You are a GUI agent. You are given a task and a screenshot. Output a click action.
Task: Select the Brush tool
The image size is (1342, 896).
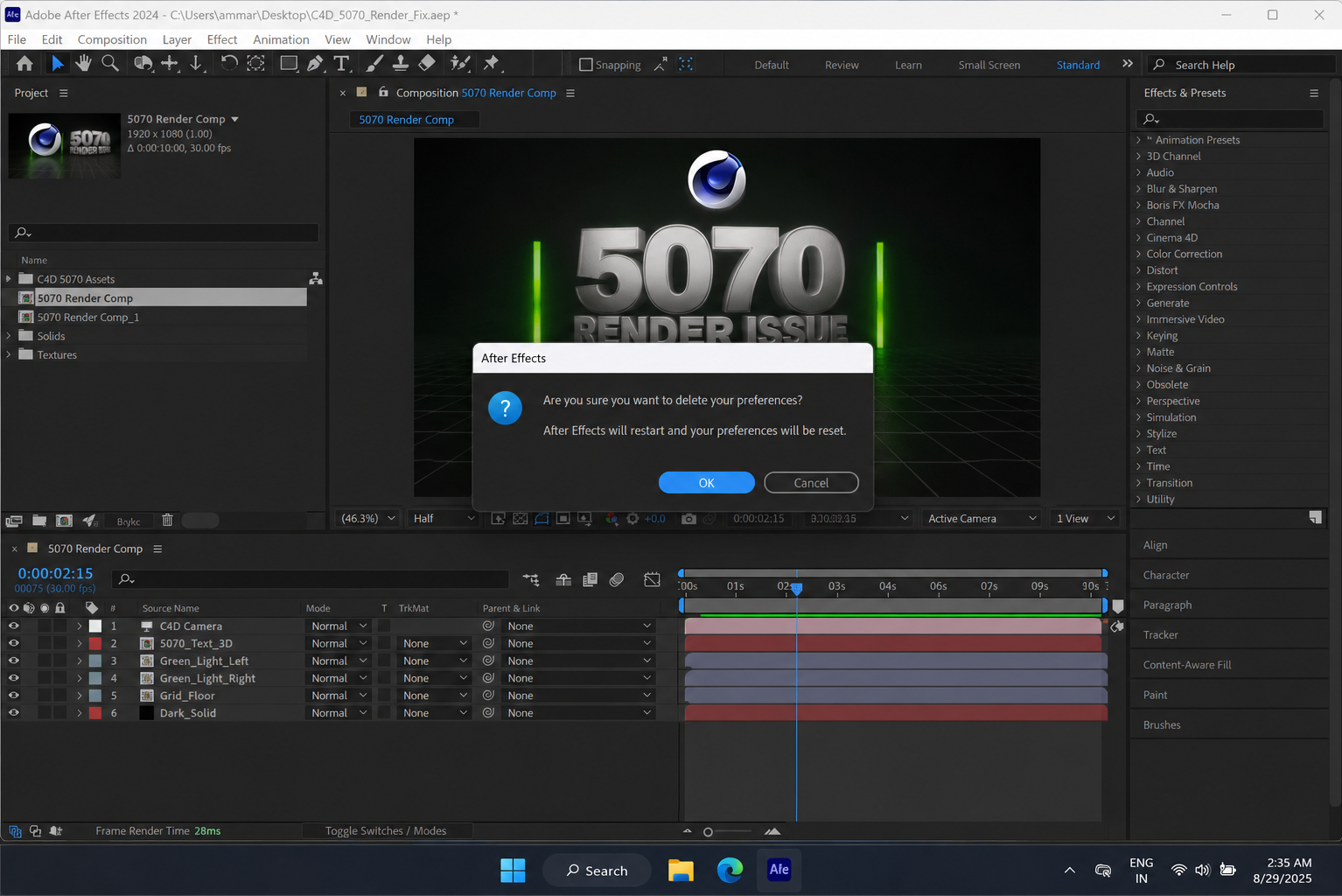pos(374,63)
